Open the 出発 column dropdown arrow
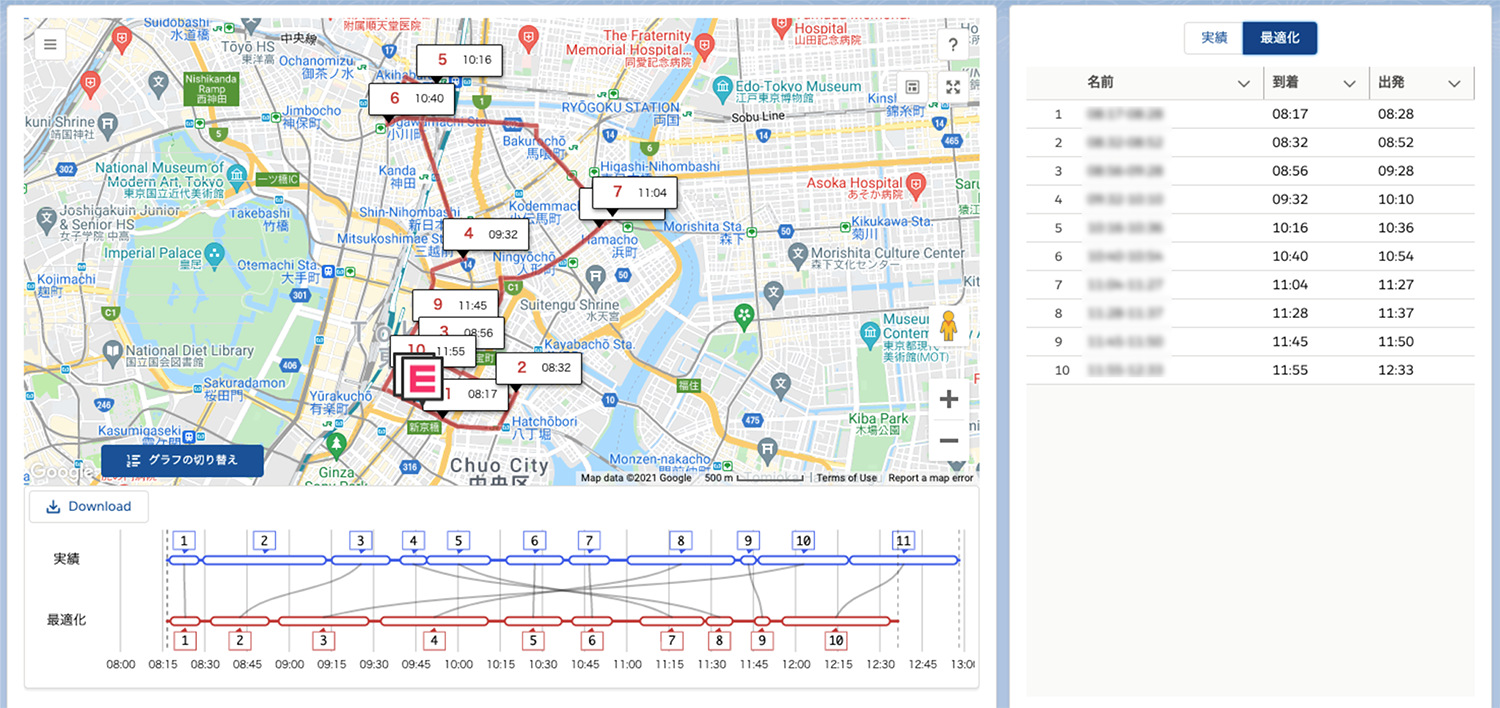This screenshot has height=708, width=1500. click(1454, 84)
